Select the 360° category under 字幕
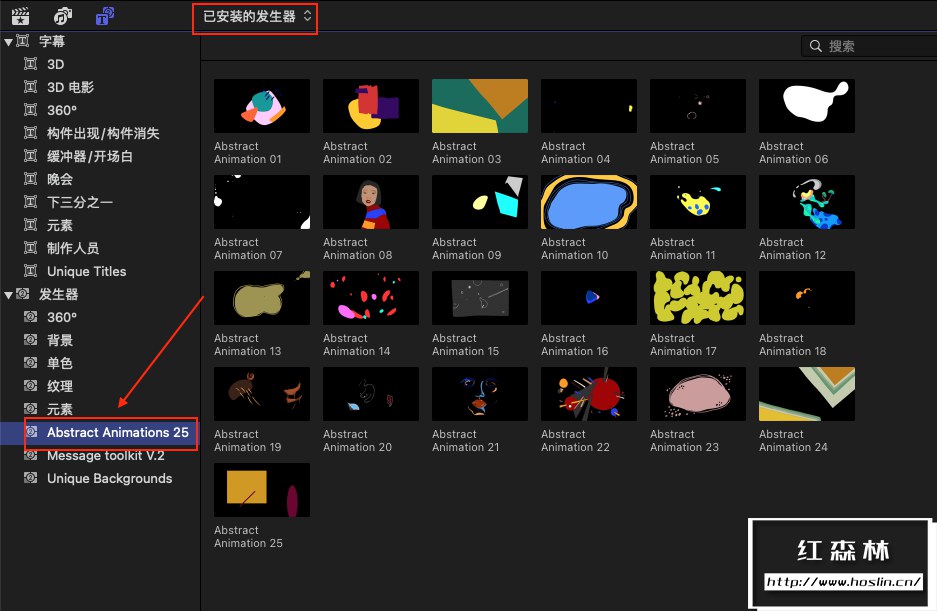The image size is (937, 611). (100, 110)
